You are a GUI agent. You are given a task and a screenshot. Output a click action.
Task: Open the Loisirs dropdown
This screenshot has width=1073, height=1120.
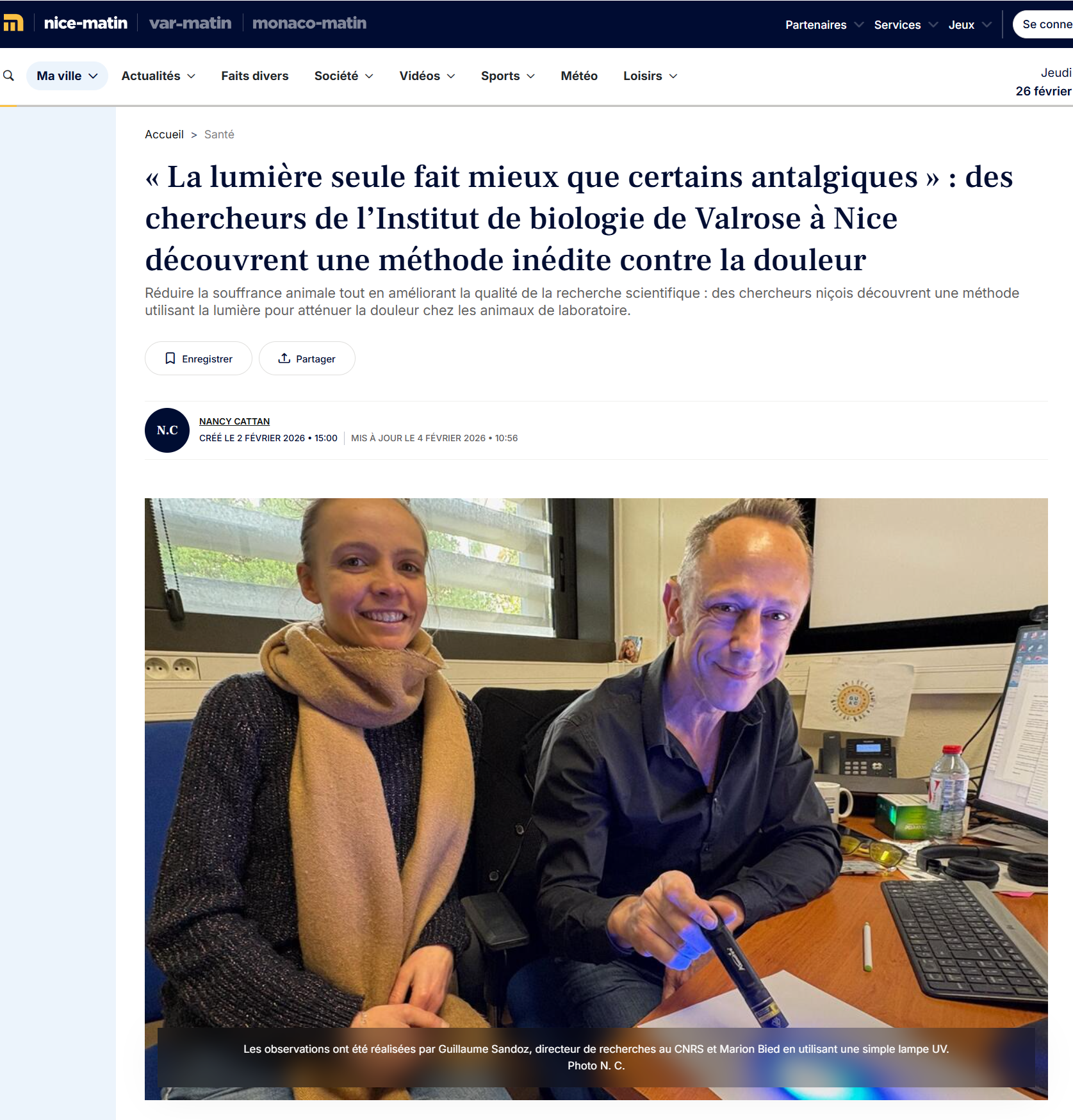pyautogui.click(x=650, y=76)
